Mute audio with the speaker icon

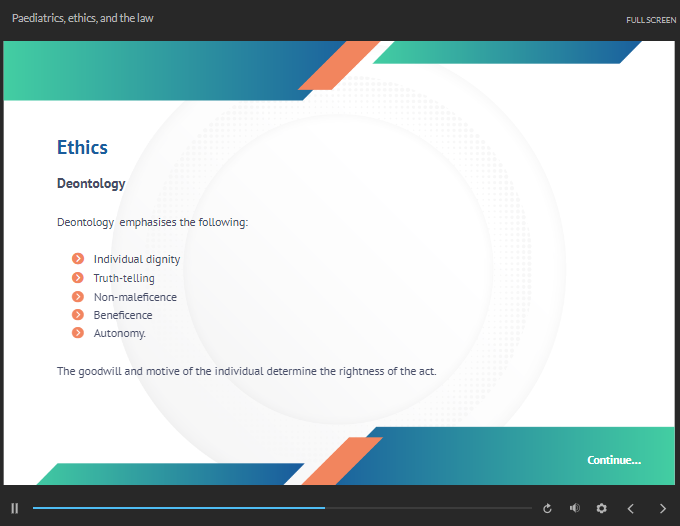(575, 508)
